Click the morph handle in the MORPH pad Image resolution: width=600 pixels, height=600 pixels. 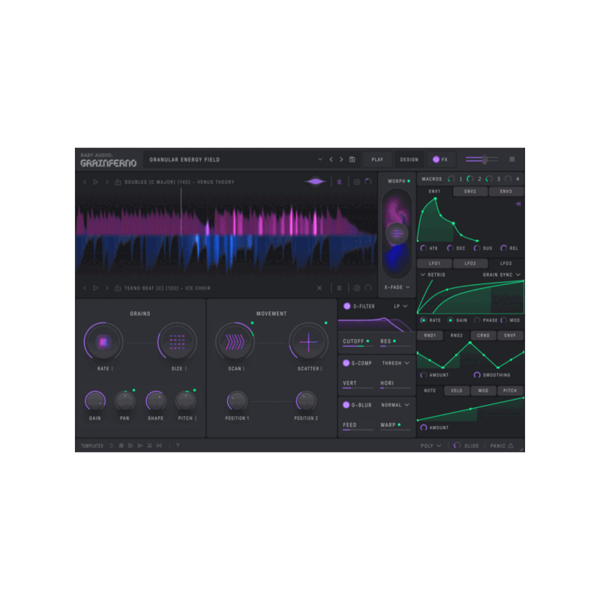pos(397,233)
